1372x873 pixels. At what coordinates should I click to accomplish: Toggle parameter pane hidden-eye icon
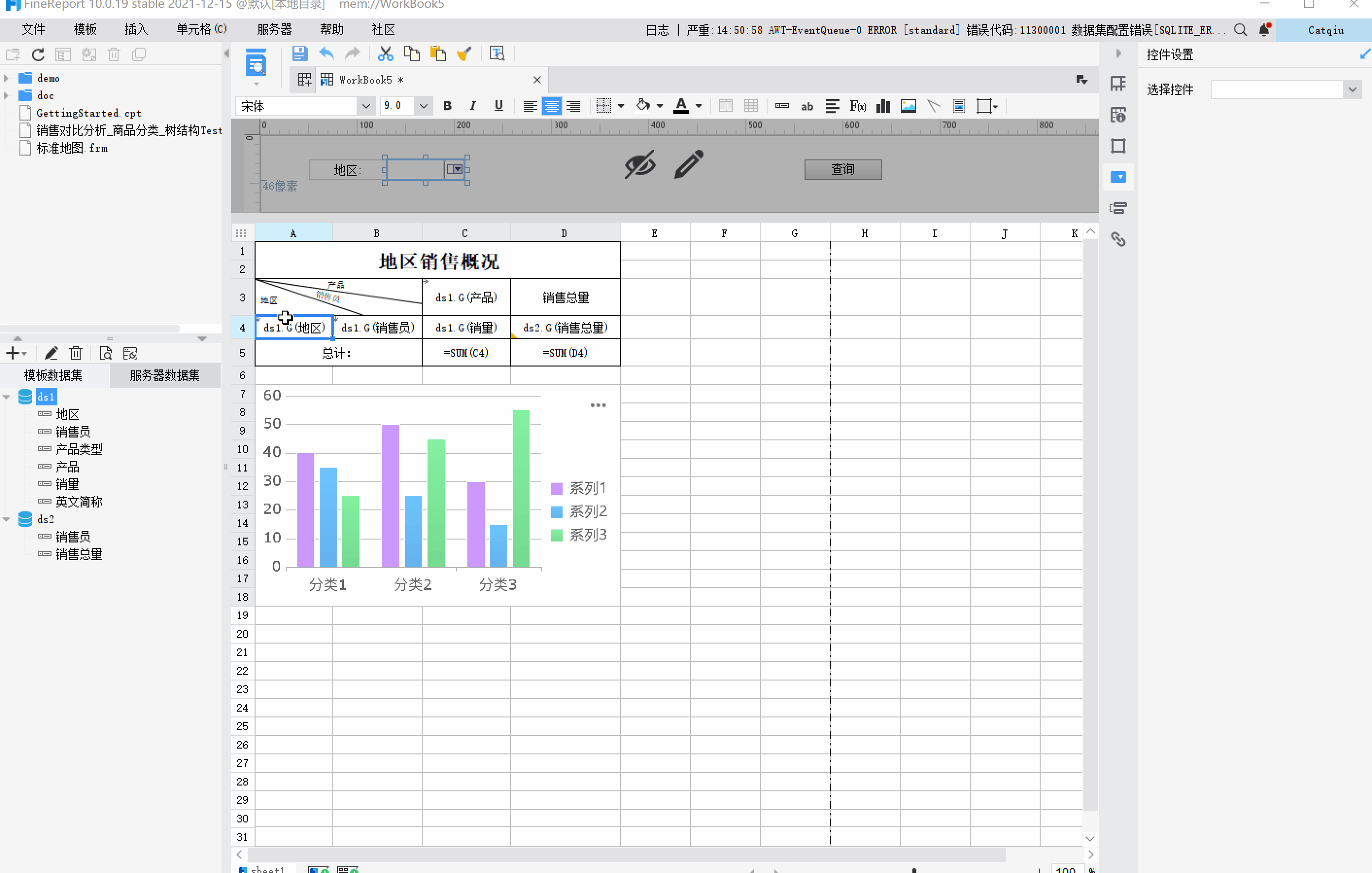coord(640,165)
